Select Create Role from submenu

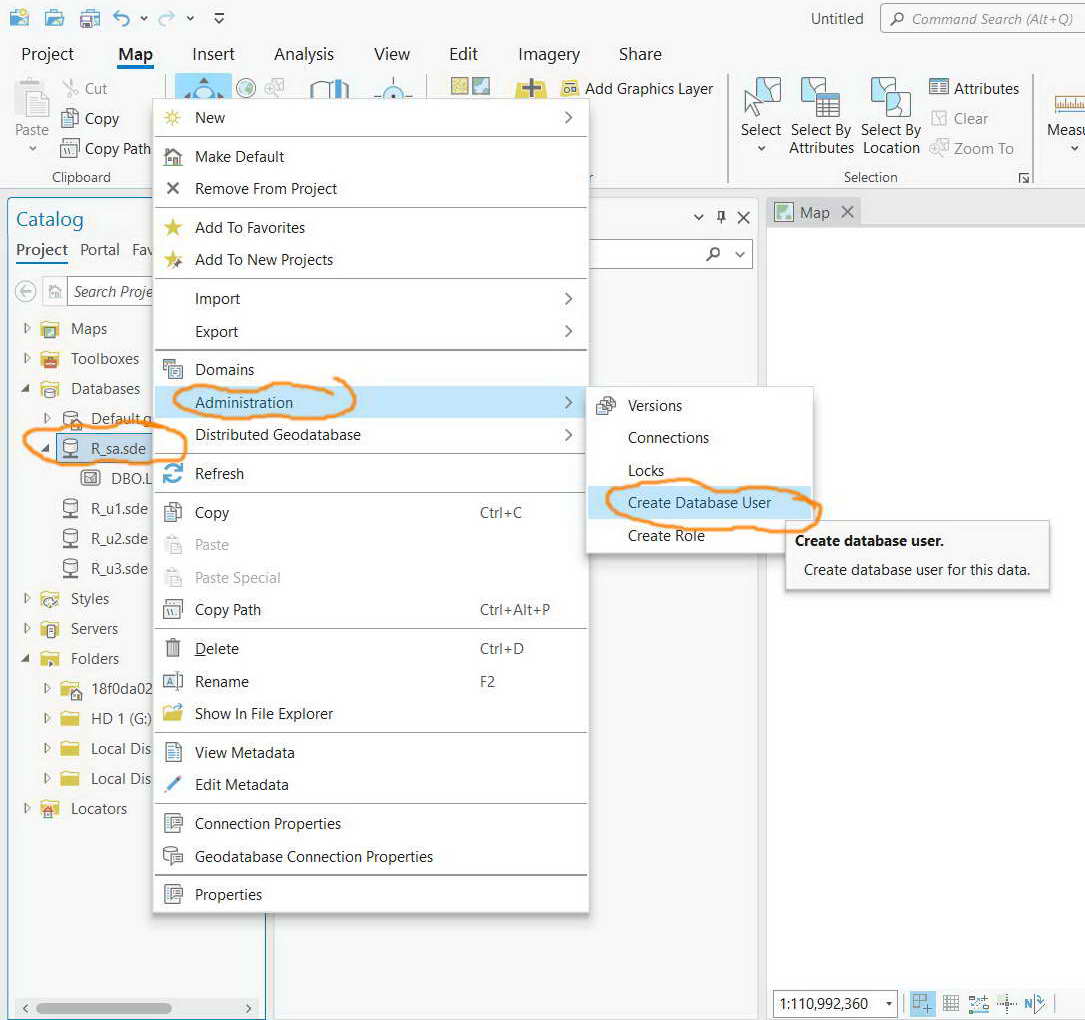666,536
